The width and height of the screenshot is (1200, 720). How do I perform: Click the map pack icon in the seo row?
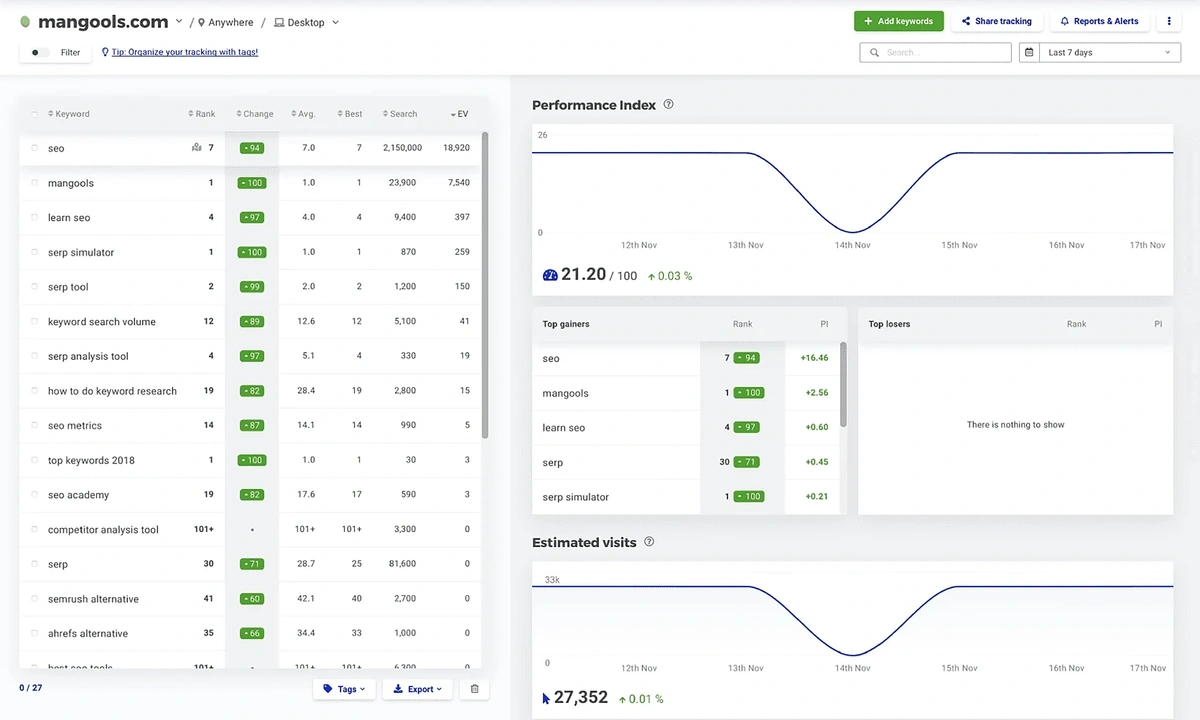[x=196, y=148]
